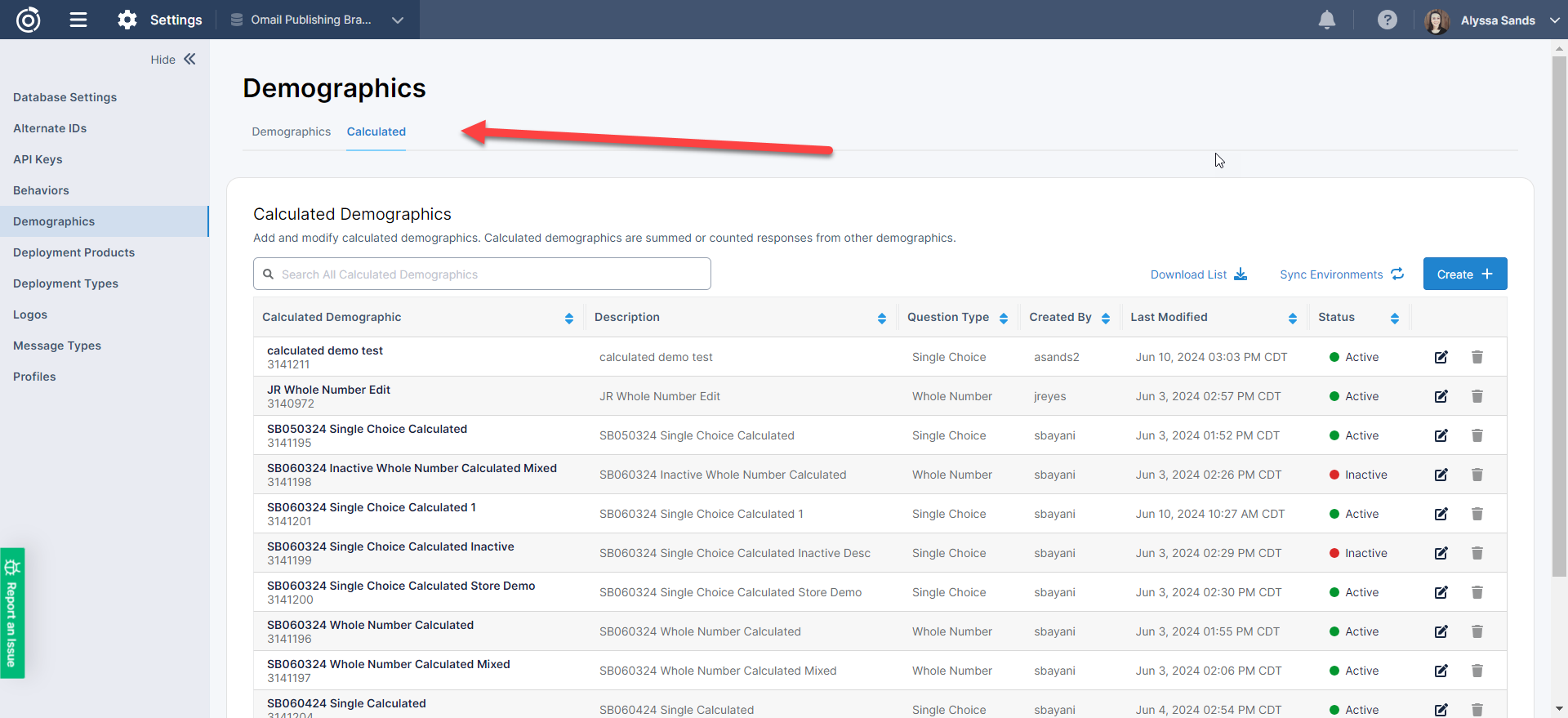The width and height of the screenshot is (1568, 718).
Task: Sort by Calculated Demographic column
Action: (x=568, y=318)
